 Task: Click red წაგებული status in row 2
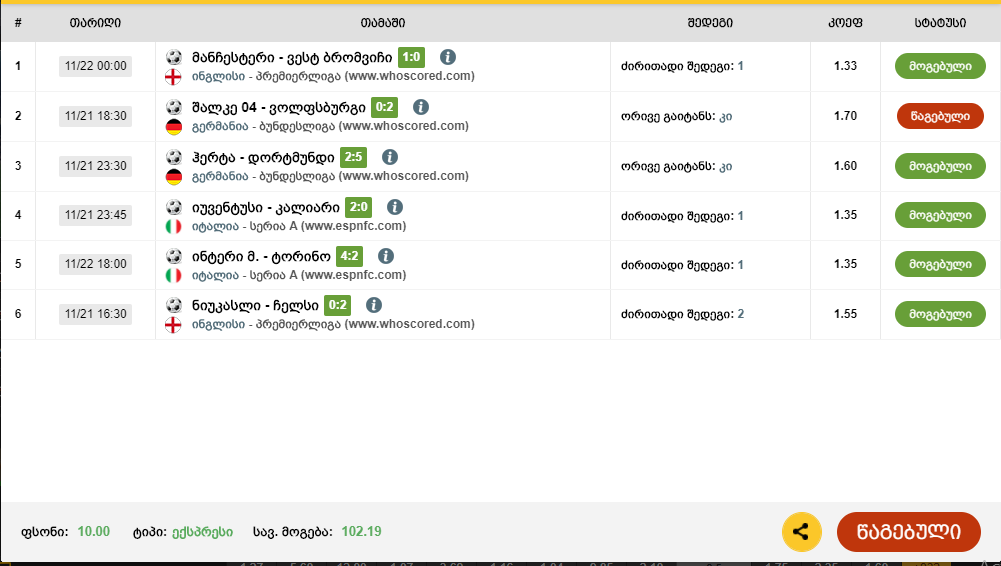(x=940, y=116)
